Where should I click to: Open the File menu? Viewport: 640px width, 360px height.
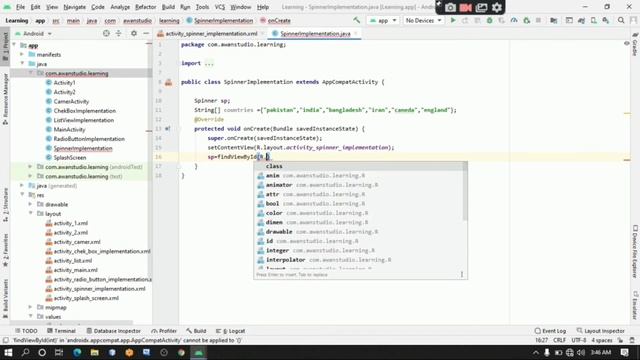click(x=20, y=7)
